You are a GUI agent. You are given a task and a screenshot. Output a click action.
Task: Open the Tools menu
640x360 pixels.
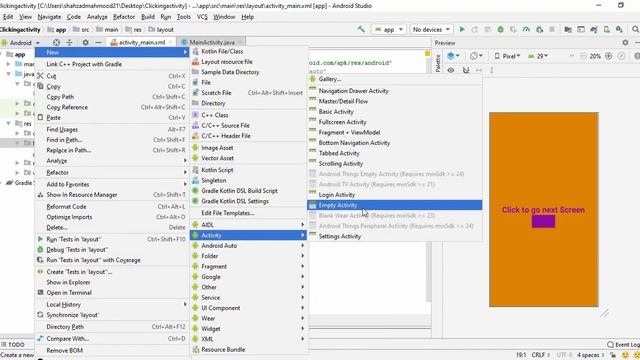[x=184, y=17]
